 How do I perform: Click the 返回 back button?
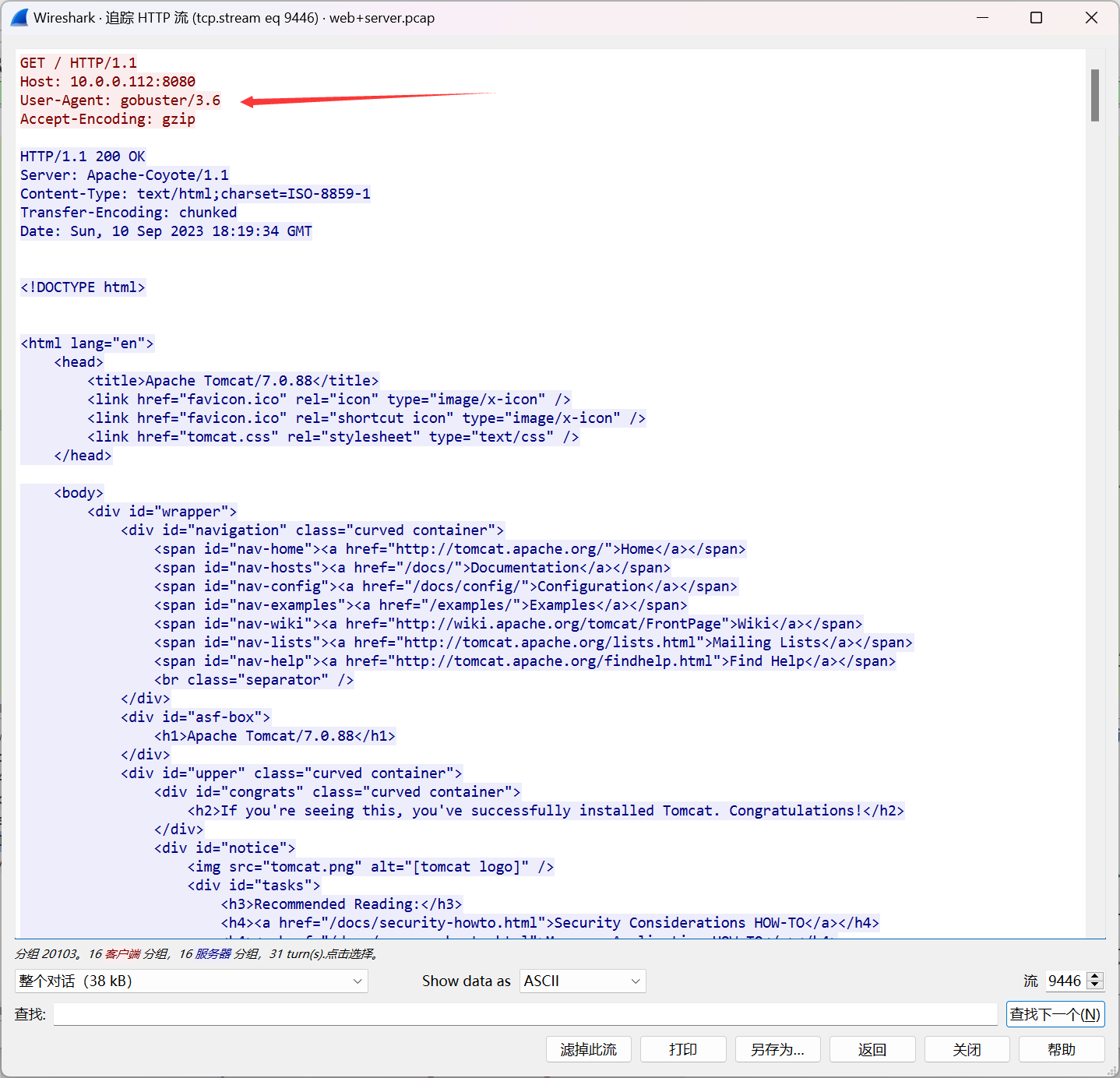(872, 1049)
